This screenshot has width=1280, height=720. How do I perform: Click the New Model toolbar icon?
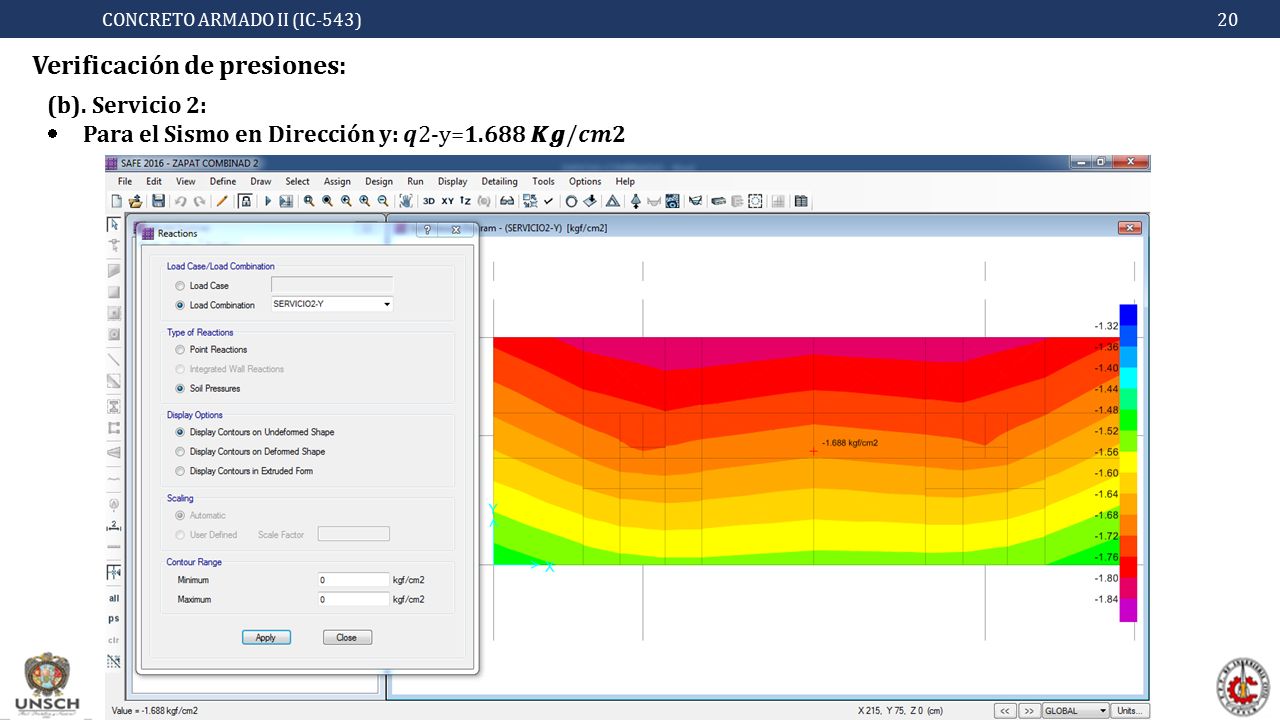coord(117,201)
